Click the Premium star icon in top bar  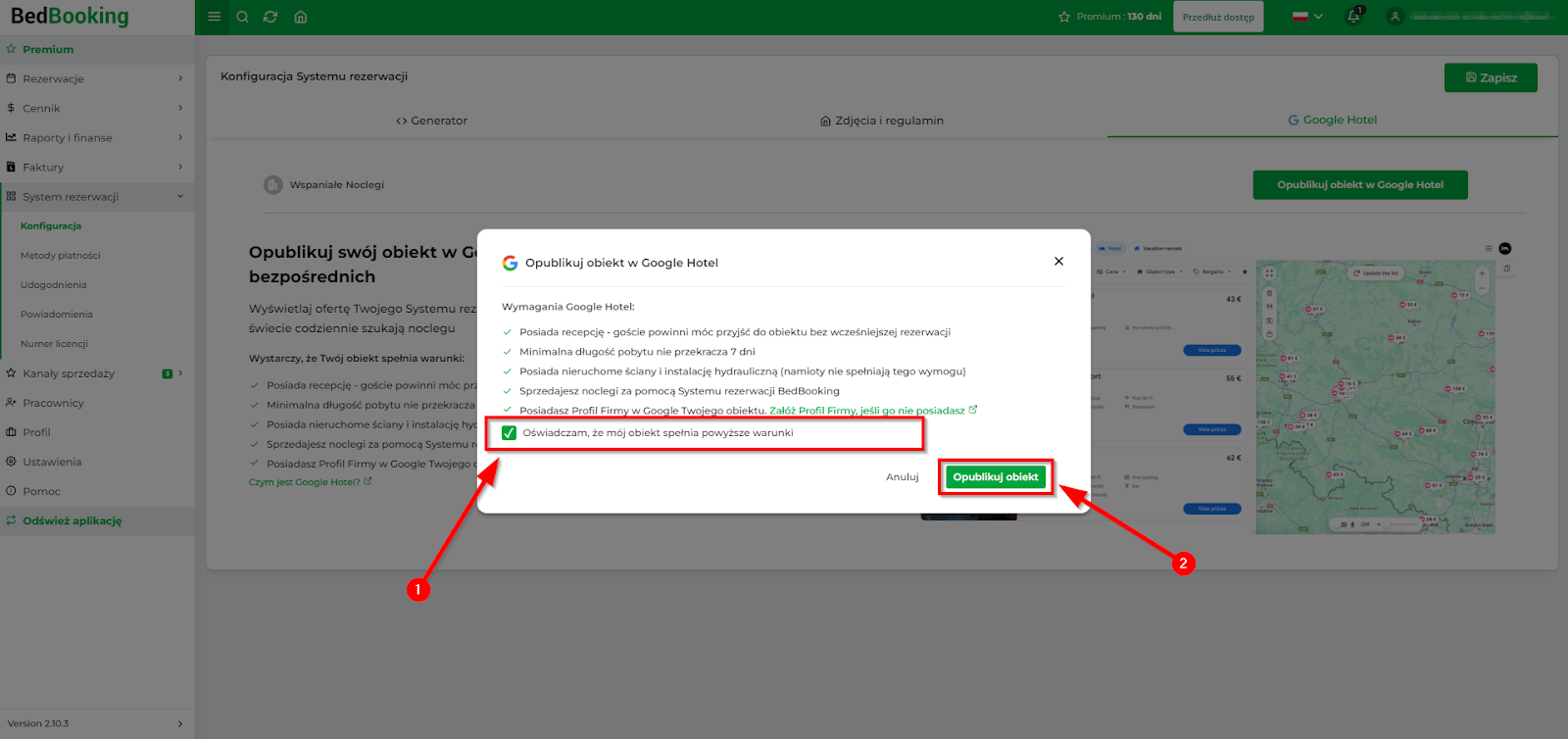point(1064,17)
